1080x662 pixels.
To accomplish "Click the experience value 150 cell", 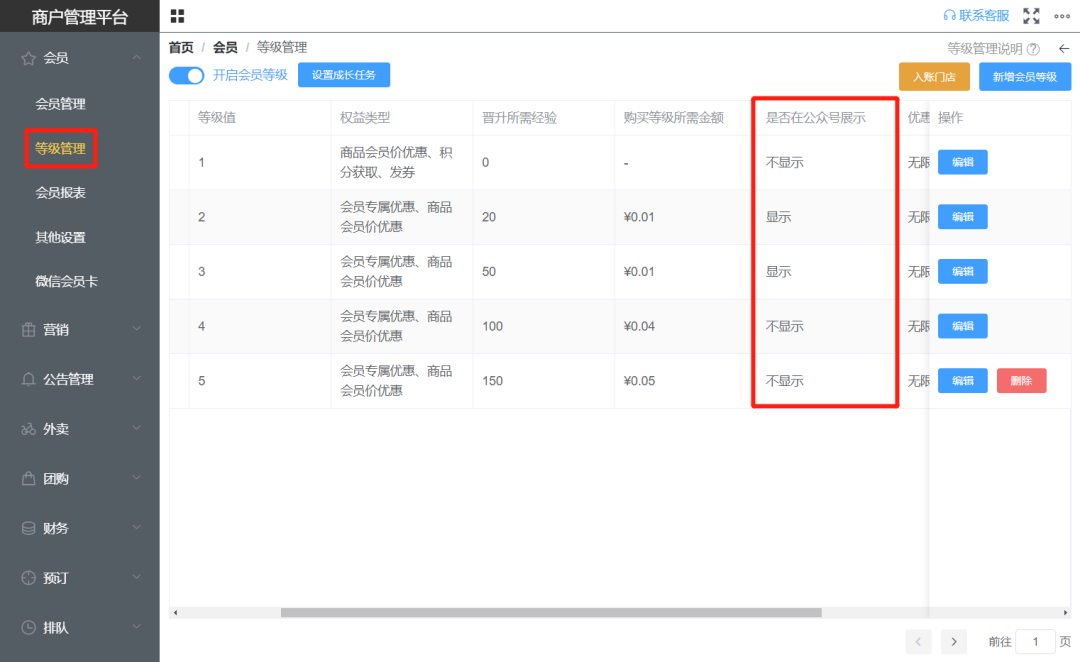I will (492, 381).
